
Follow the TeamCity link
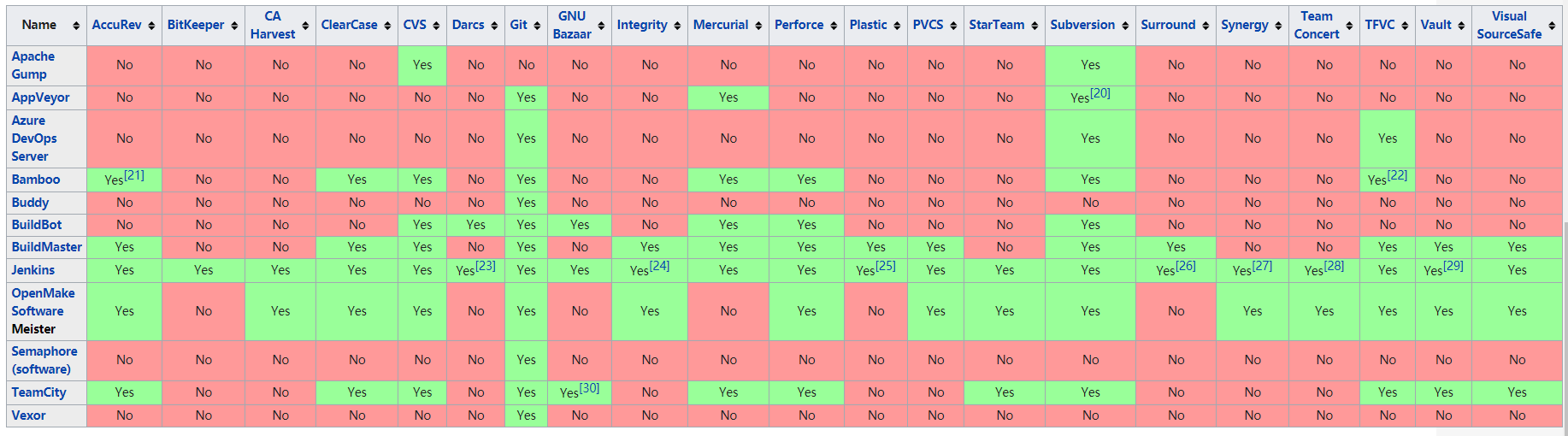pyautogui.click(x=38, y=392)
